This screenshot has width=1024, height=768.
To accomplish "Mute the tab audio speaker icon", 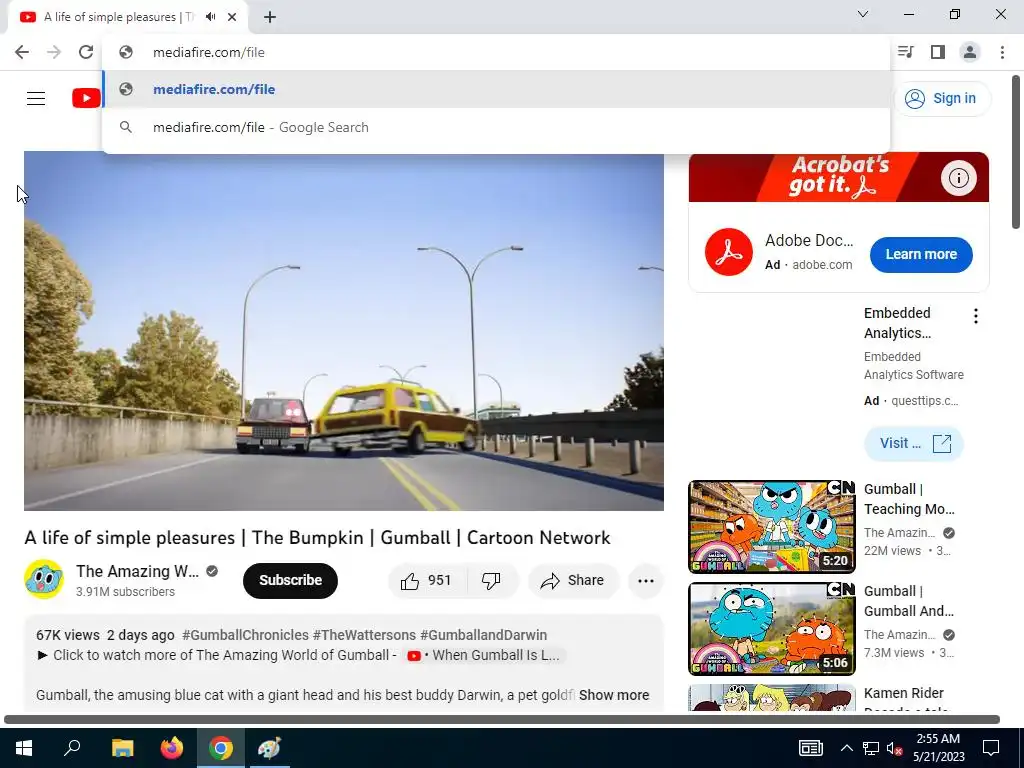I will tap(210, 17).
